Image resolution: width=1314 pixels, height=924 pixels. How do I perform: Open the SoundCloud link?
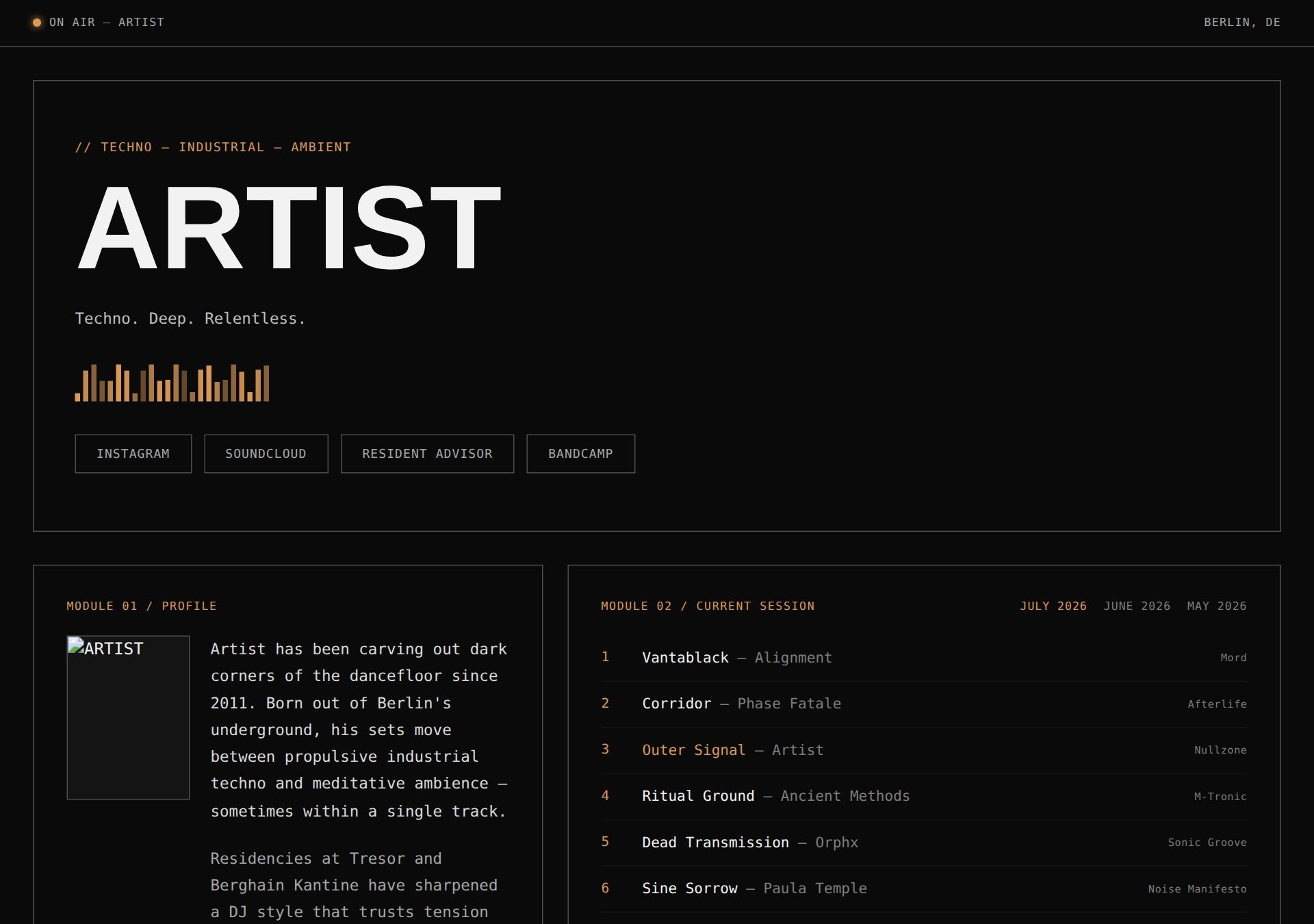266,454
